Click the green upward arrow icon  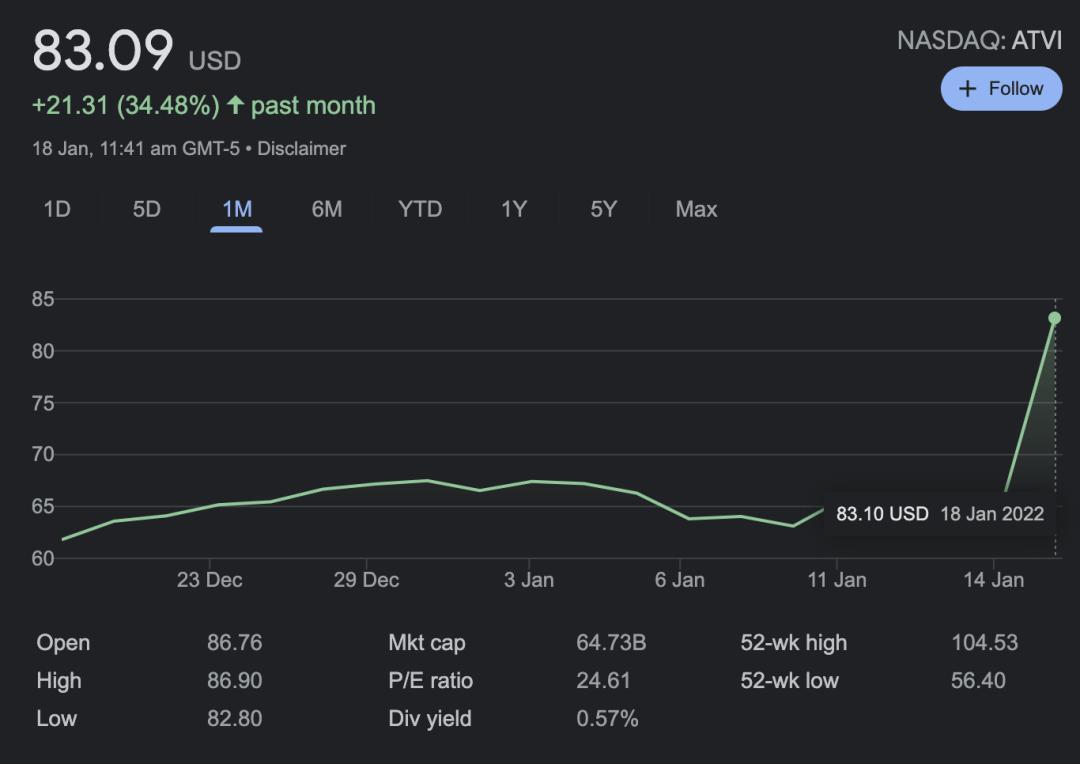(236, 105)
